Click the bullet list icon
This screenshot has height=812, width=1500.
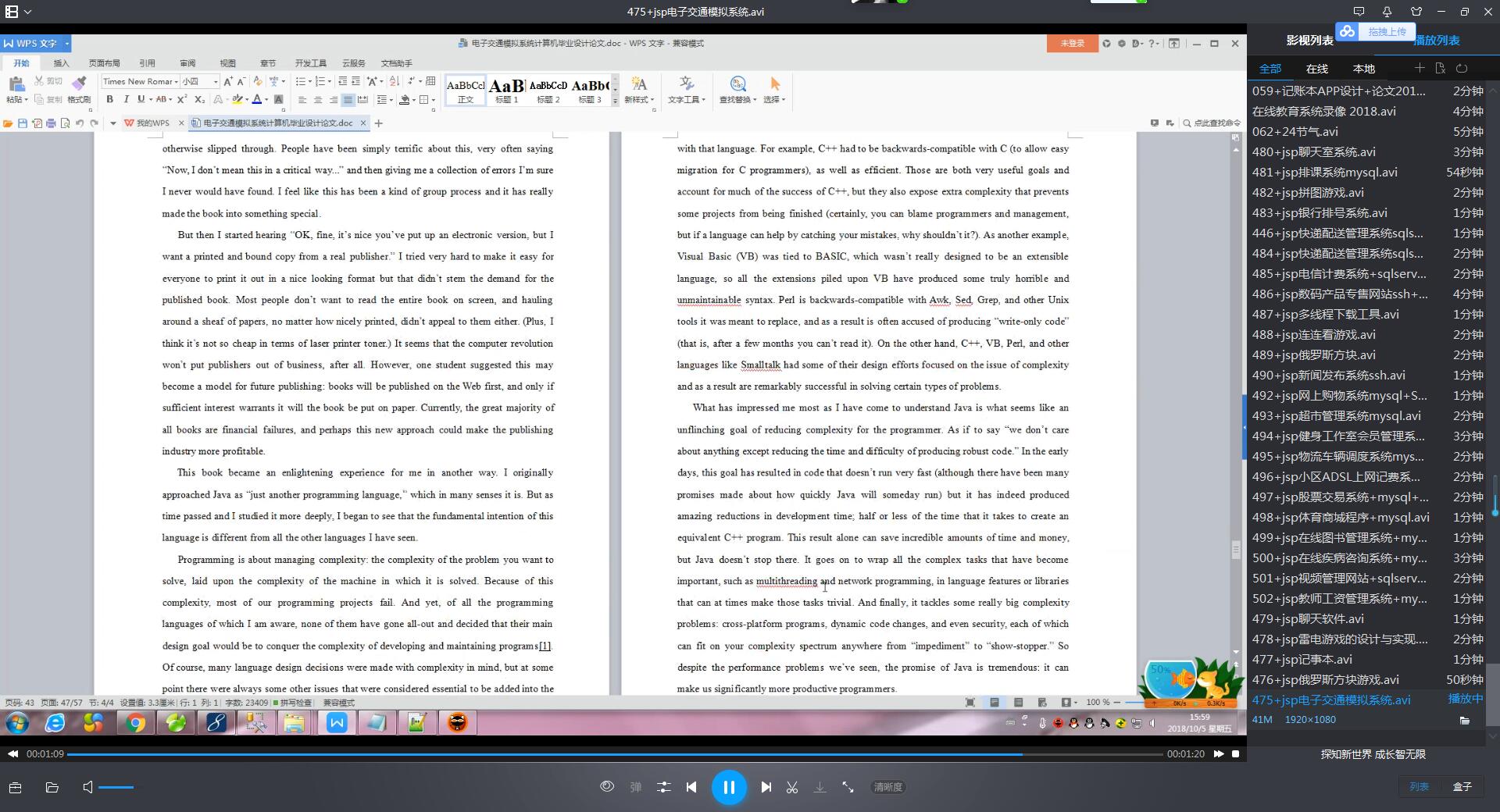(x=300, y=81)
